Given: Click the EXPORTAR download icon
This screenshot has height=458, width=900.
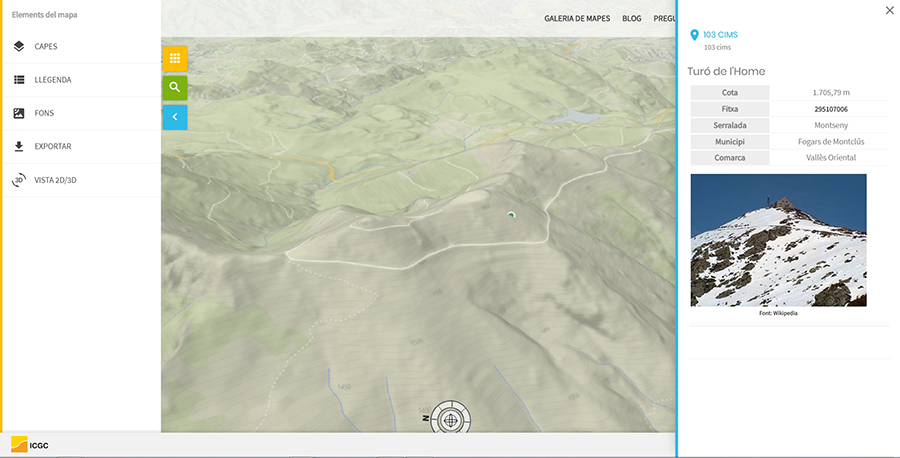Looking at the screenshot, I should tap(19, 147).
